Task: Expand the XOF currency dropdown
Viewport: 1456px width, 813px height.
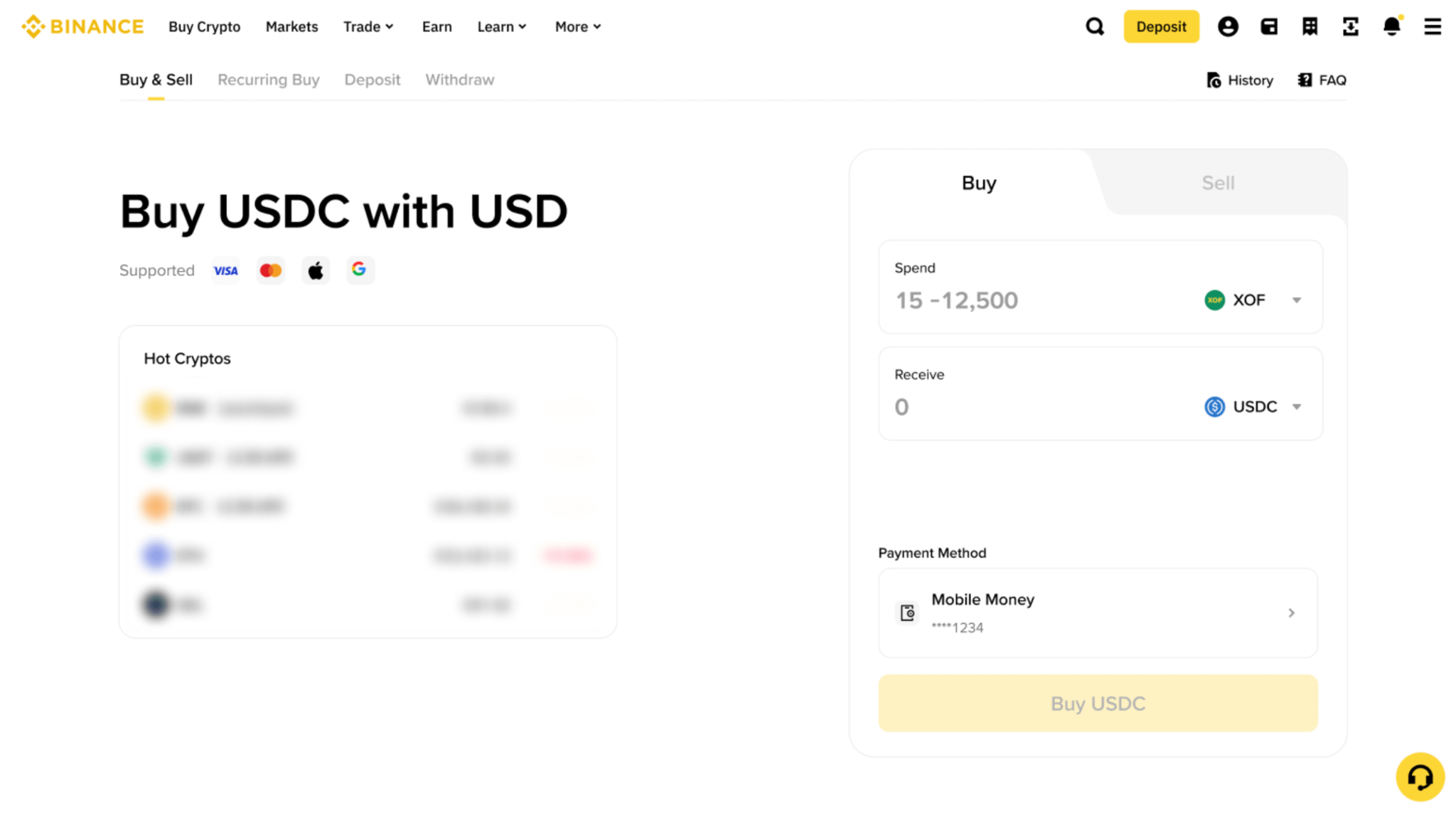Action: [x=1253, y=300]
